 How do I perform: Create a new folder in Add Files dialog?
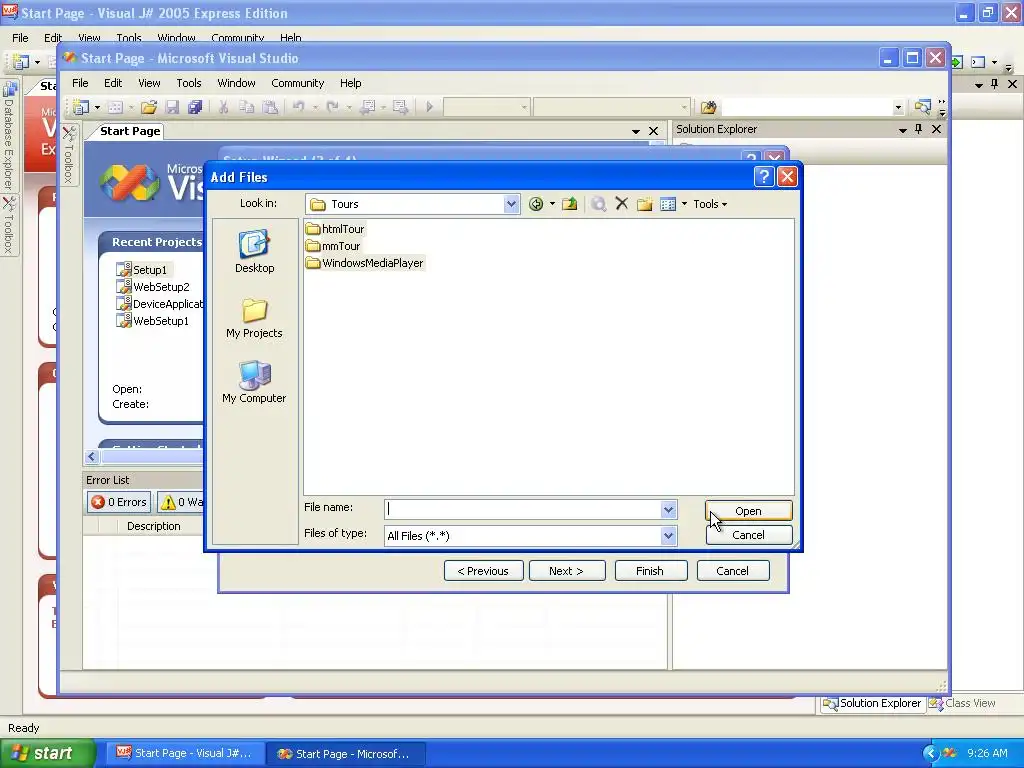(645, 204)
